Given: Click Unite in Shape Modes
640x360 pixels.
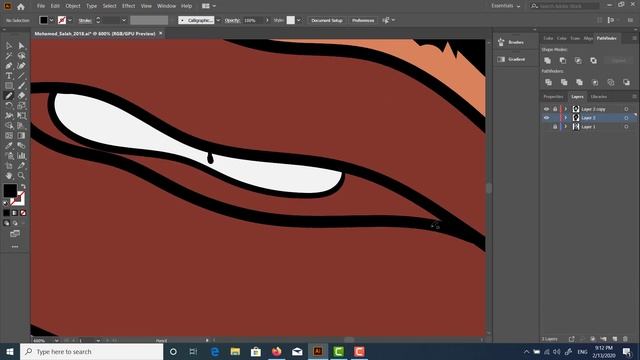Looking at the screenshot, I should click(547, 60).
